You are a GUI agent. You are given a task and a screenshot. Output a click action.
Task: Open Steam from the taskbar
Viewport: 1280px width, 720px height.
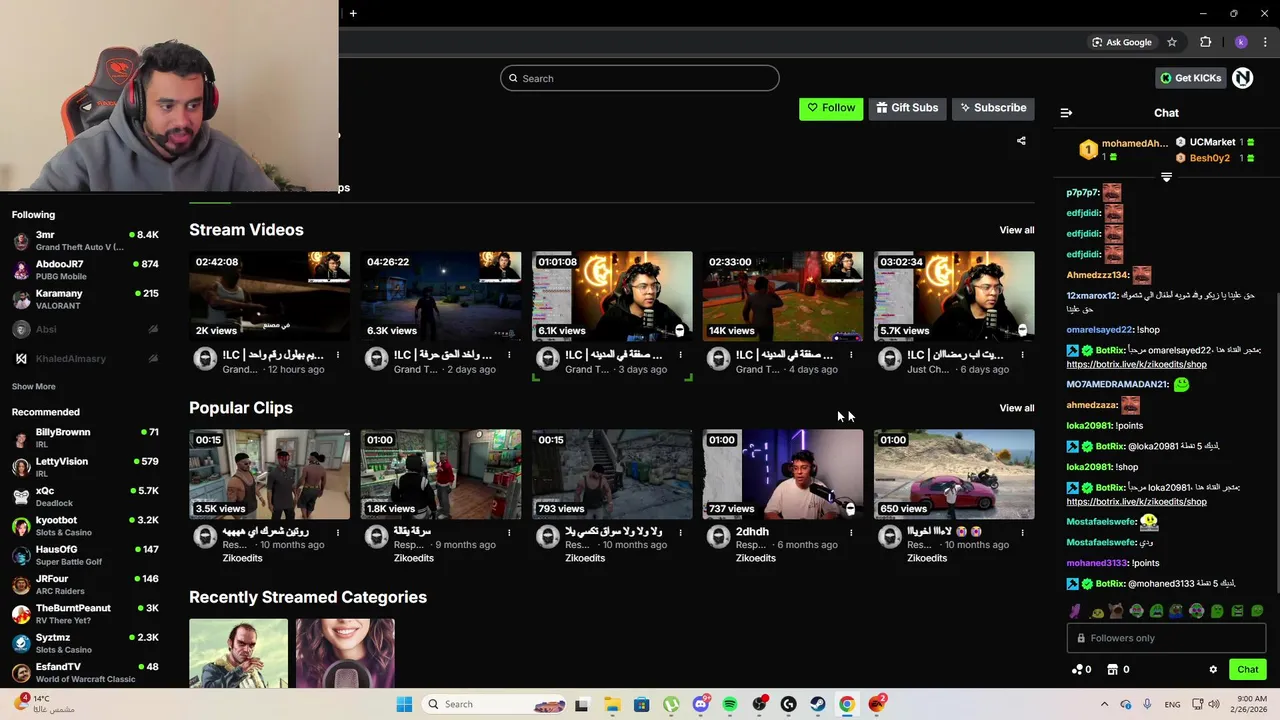[x=818, y=704]
